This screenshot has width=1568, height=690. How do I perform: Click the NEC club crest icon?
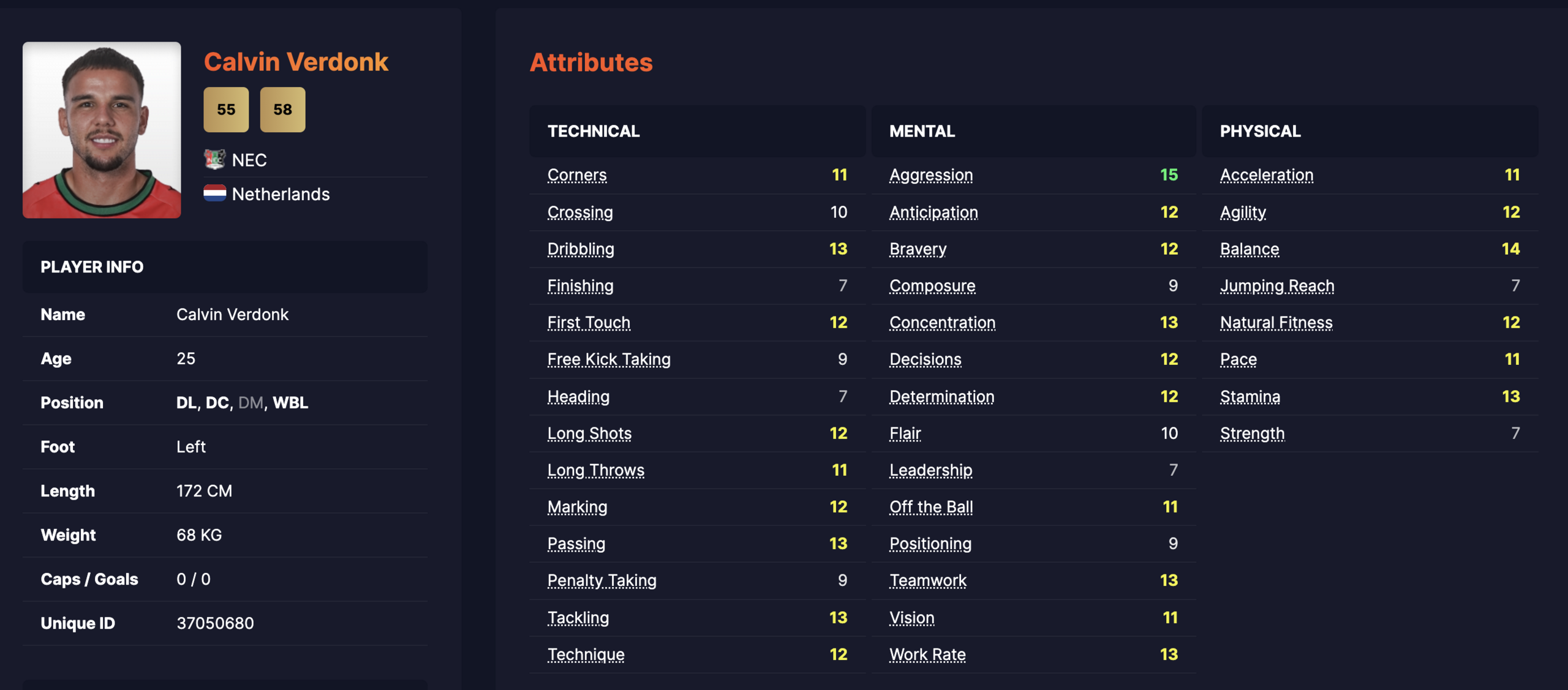point(214,160)
